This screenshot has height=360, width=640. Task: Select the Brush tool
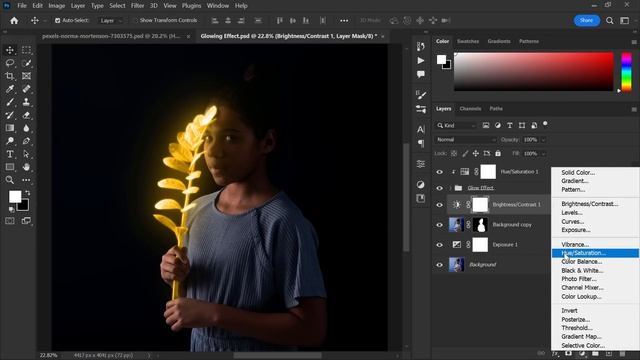10,102
